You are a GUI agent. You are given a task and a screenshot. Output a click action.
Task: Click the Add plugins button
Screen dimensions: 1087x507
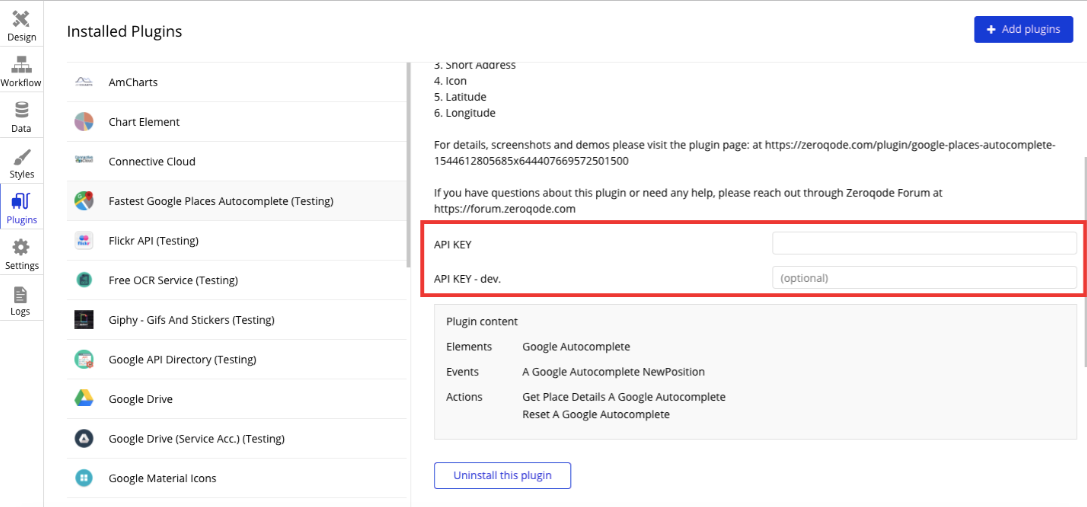pyautogui.click(x=1023, y=29)
